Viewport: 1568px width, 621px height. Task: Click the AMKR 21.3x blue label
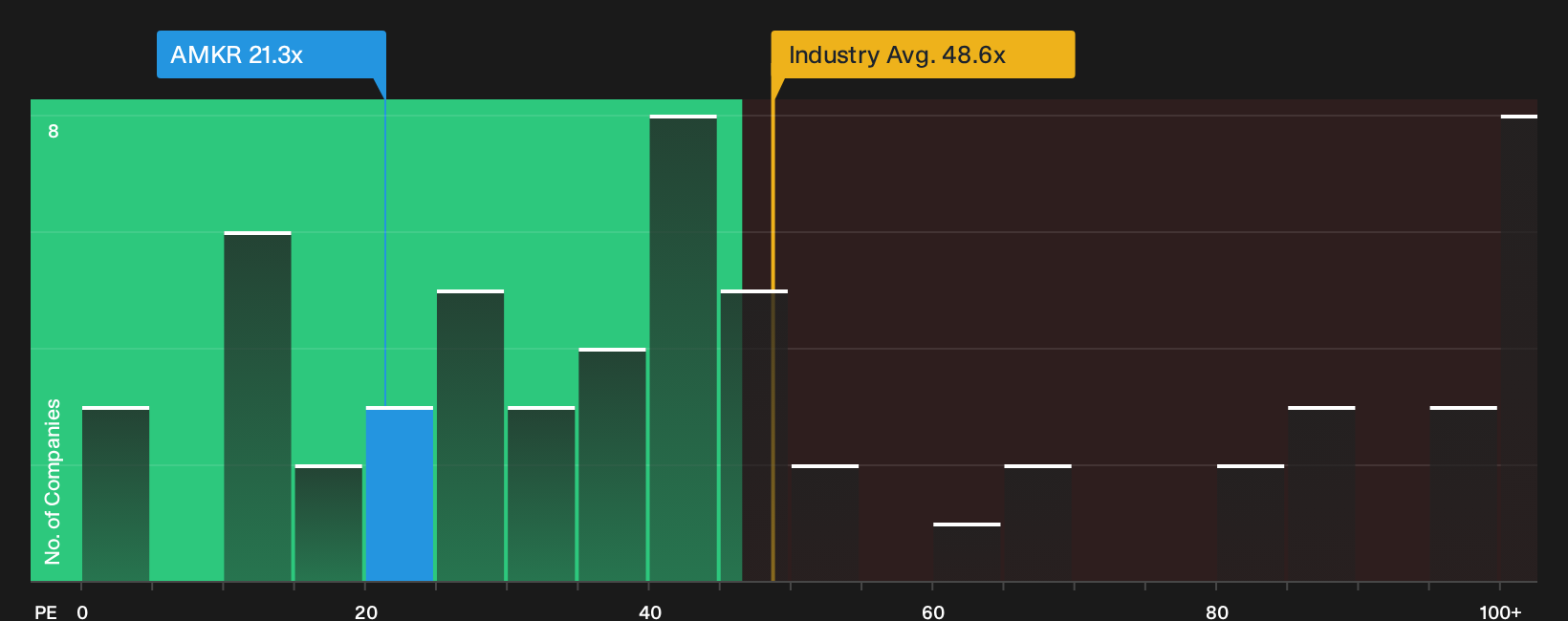272,54
